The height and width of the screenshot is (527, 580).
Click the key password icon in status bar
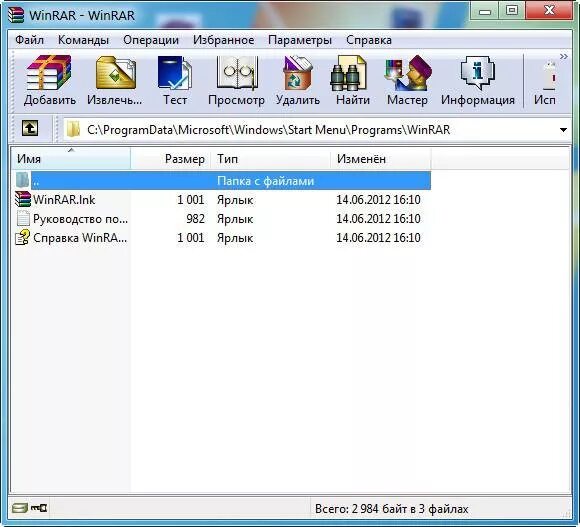(x=39, y=508)
